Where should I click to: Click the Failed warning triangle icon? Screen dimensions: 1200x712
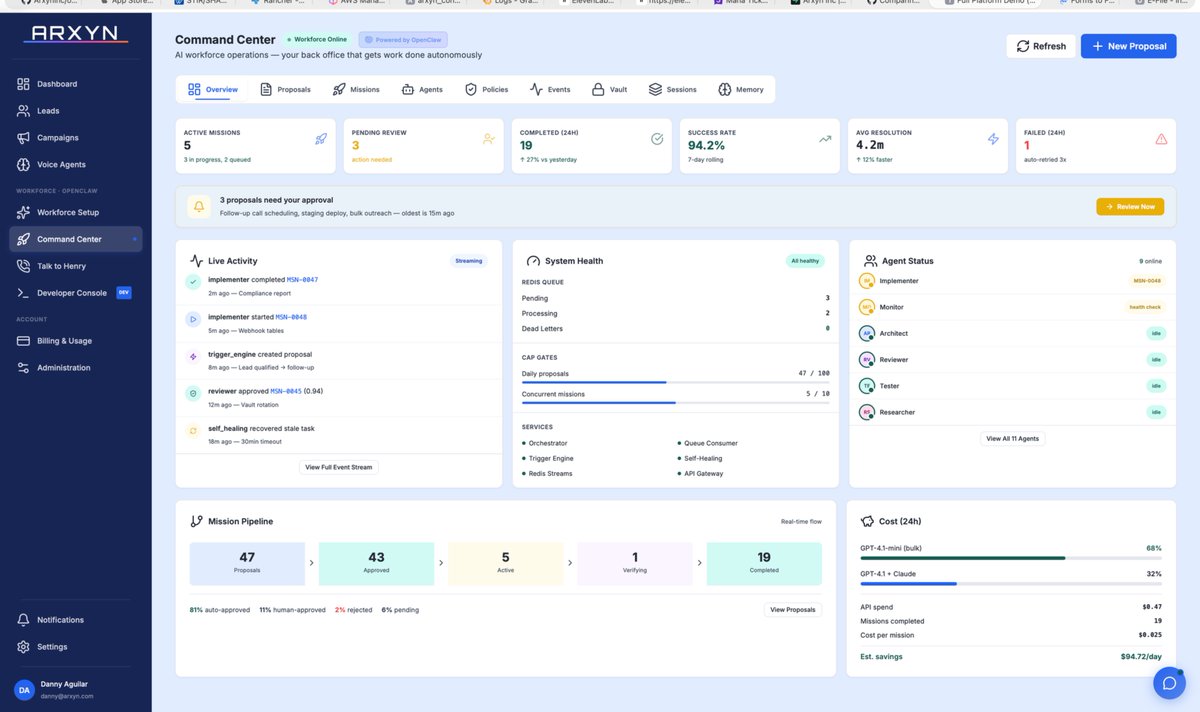click(1161, 139)
